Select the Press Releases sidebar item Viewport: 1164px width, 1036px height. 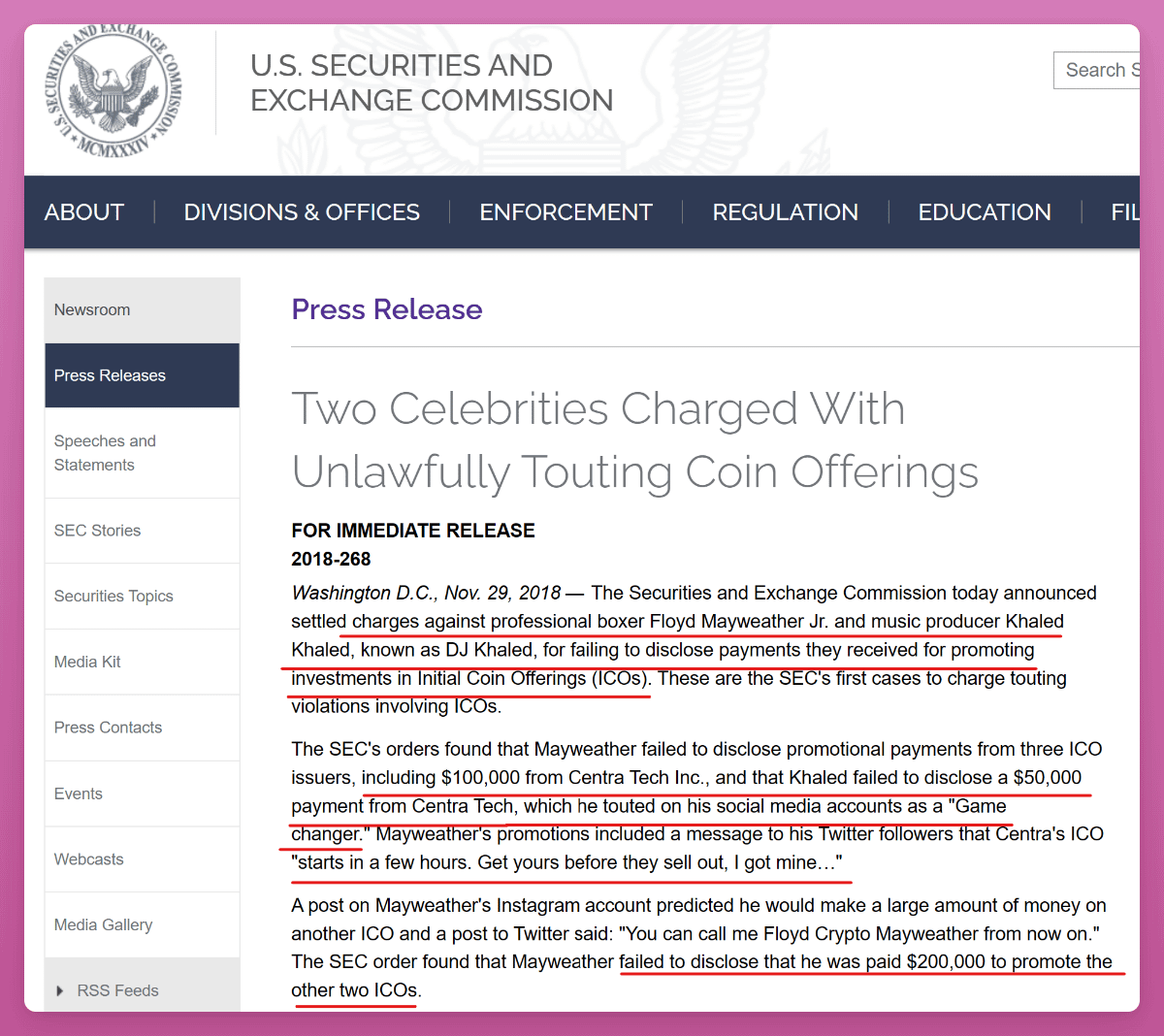(x=110, y=375)
